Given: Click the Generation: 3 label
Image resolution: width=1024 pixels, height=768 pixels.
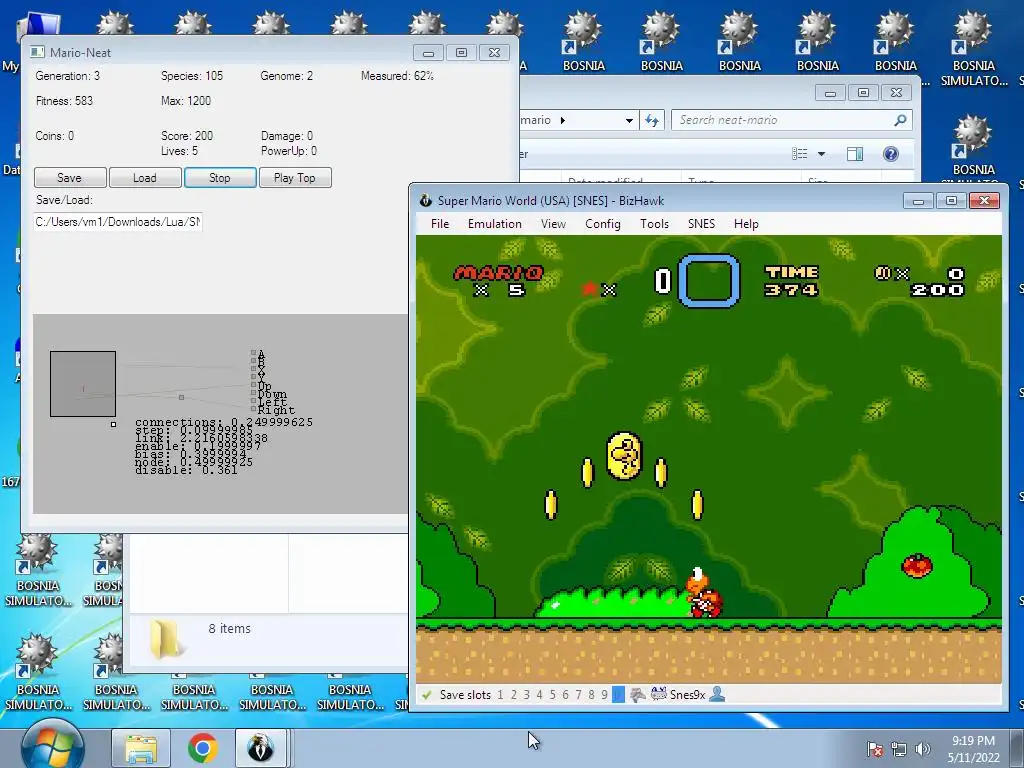Looking at the screenshot, I should (68, 76).
